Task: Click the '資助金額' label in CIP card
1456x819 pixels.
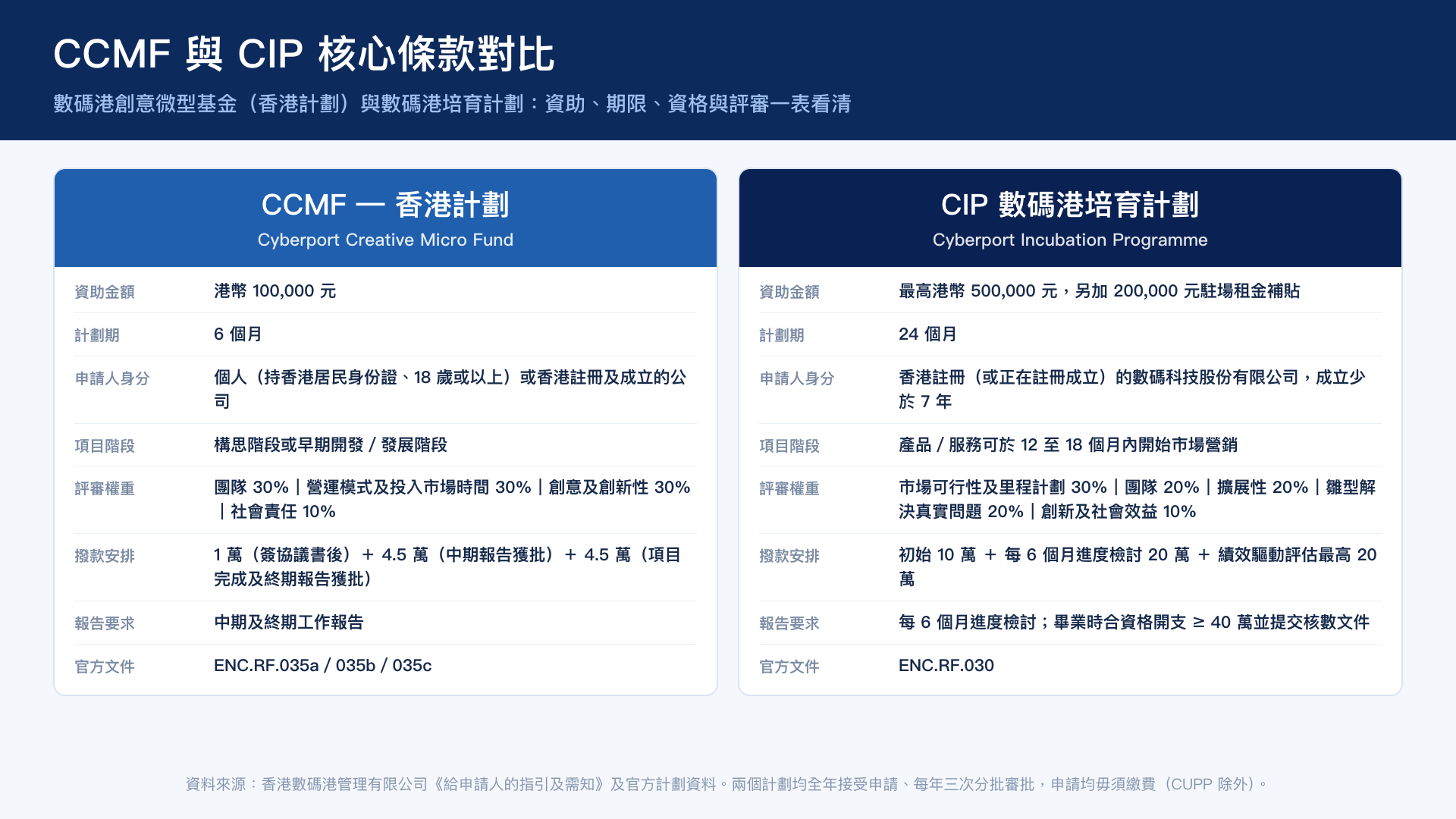Action: [x=789, y=292]
